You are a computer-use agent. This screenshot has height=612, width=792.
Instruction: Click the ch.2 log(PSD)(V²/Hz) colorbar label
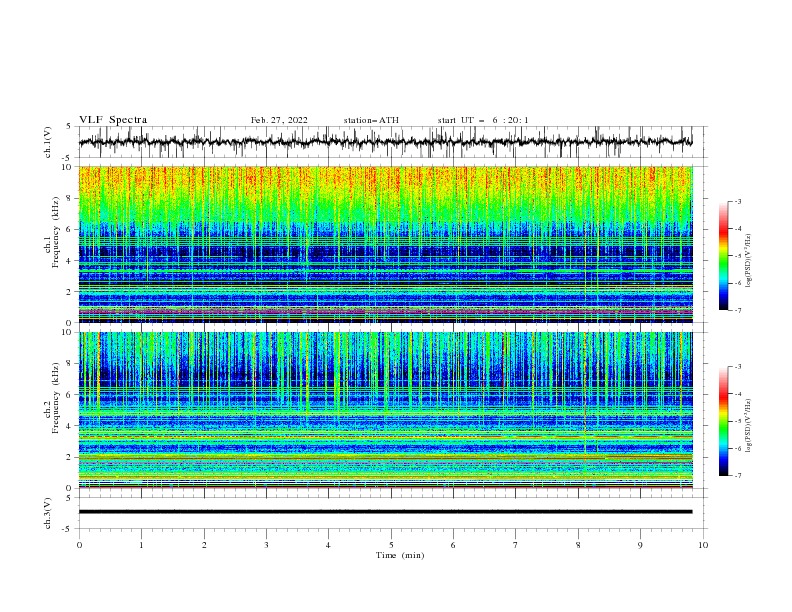point(749,426)
